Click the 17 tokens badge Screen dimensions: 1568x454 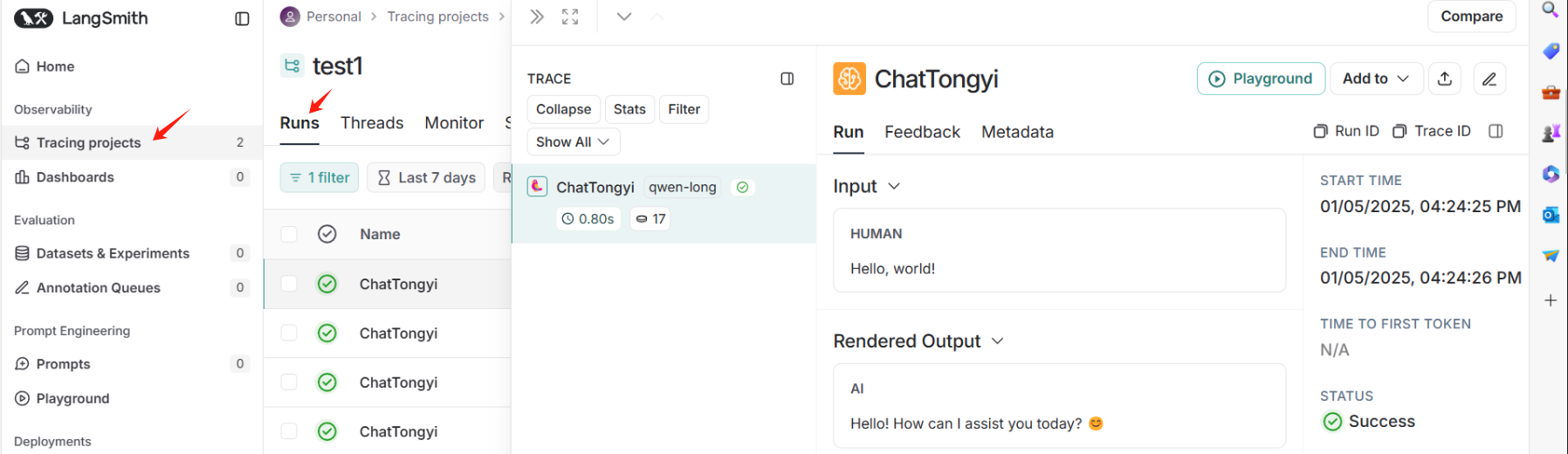[650, 219]
